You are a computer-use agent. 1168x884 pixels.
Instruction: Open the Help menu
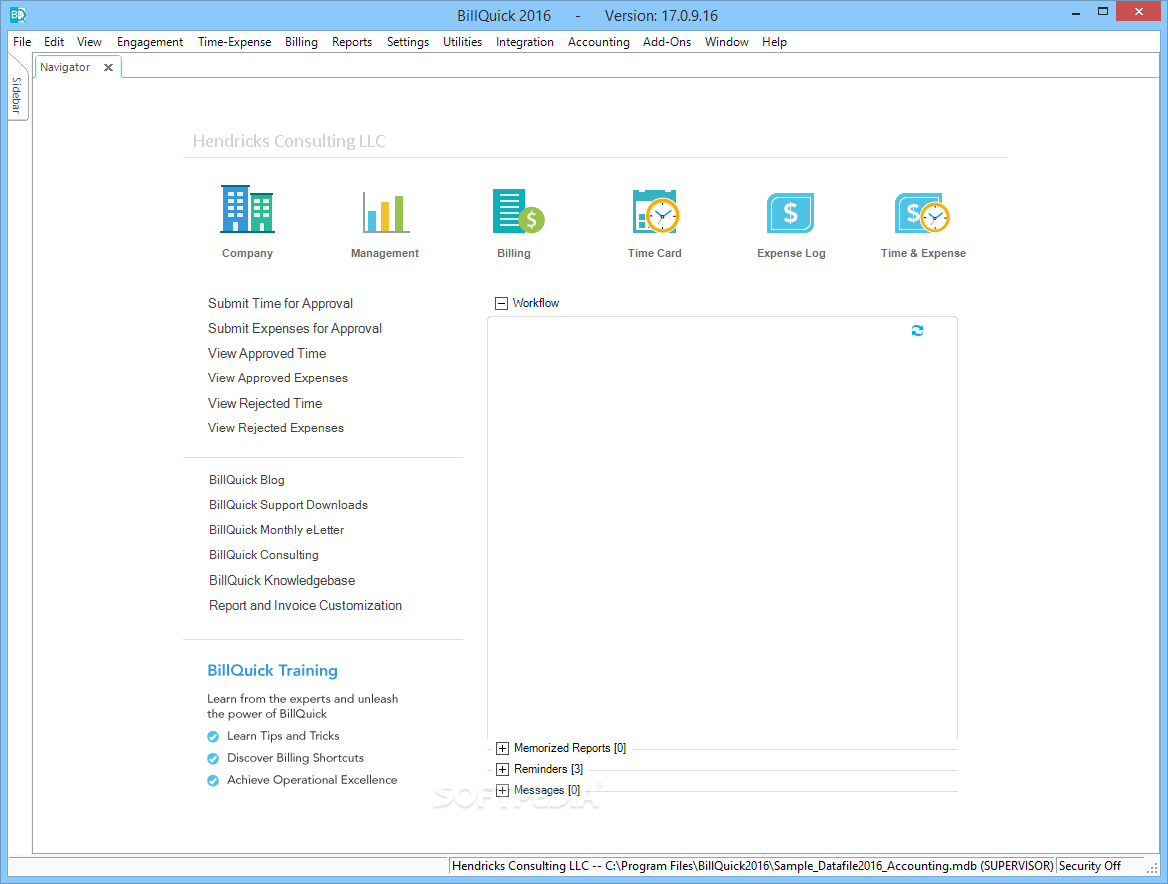coord(774,42)
